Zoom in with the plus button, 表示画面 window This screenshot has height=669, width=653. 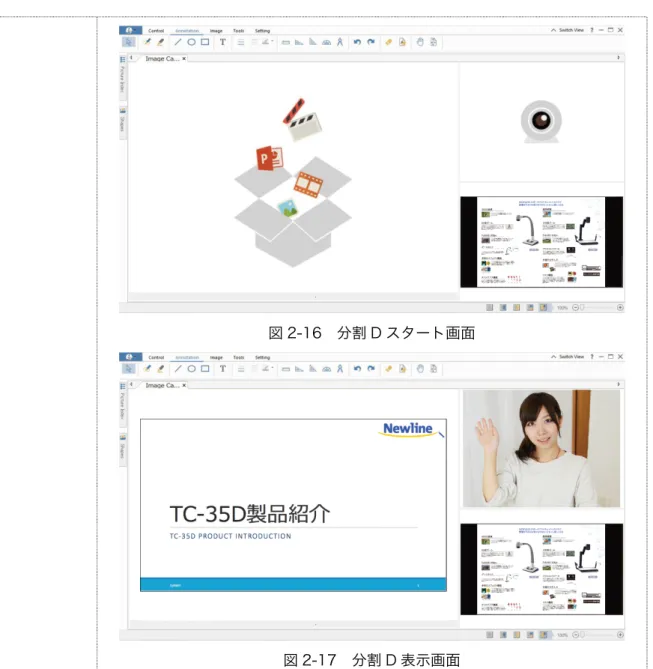pos(620,635)
